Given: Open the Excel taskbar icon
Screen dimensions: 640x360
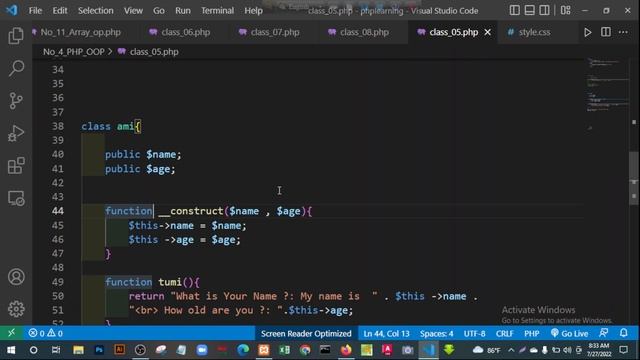Looking at the screenshot, I should click(x=284, y=350).
